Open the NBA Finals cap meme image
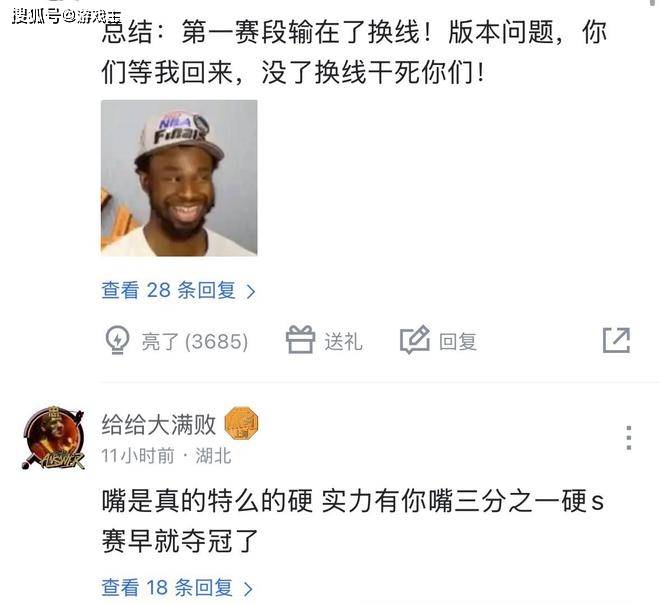660x605 pixels. (179, 178)
